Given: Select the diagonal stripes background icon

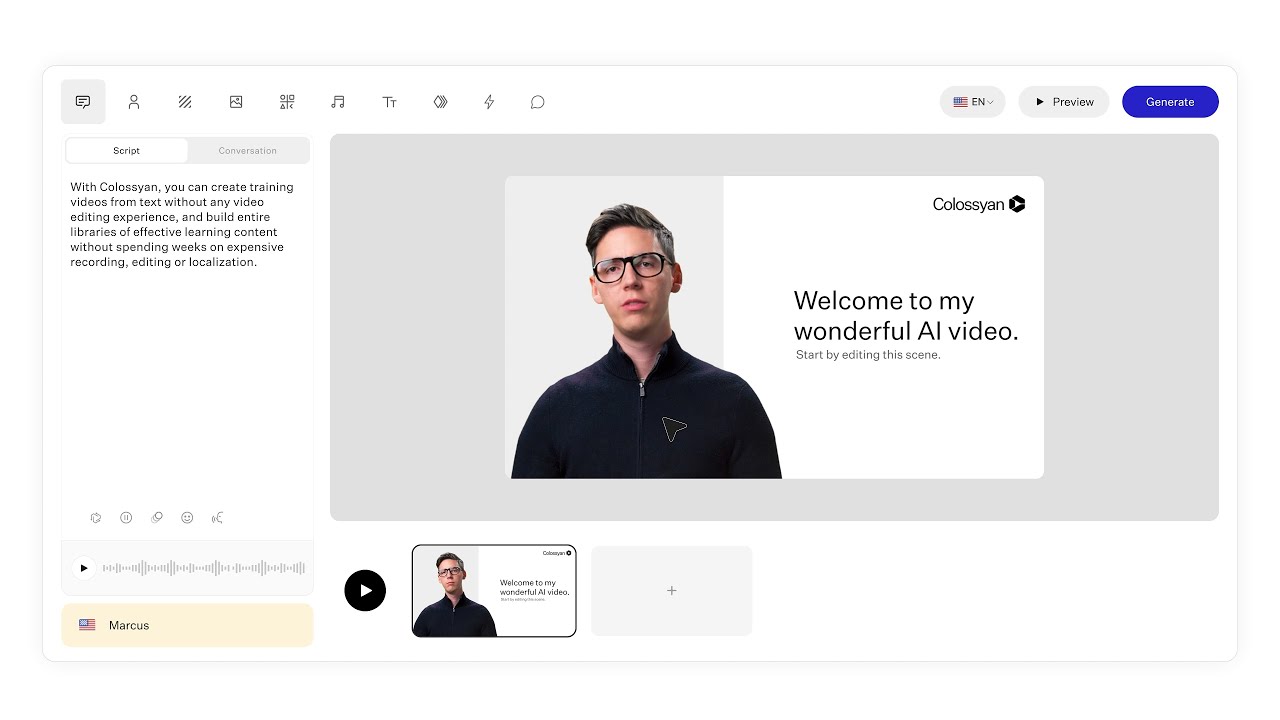Looking at the screenshot, I should pyautogui.click(x=185, y=102).
